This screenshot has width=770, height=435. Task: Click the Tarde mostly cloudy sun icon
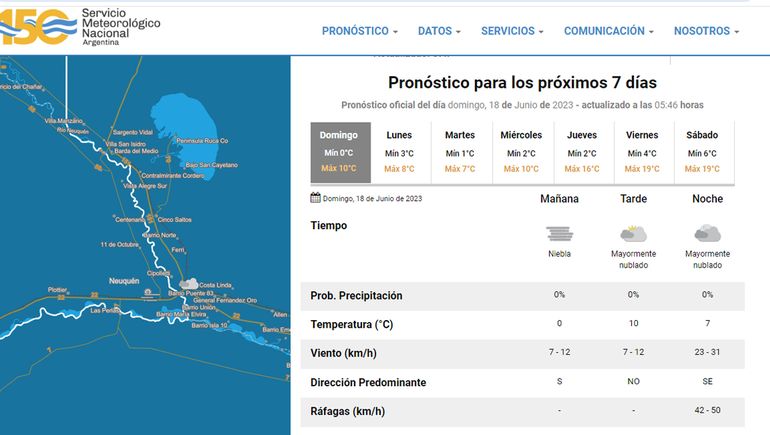(x=633, y=234)
